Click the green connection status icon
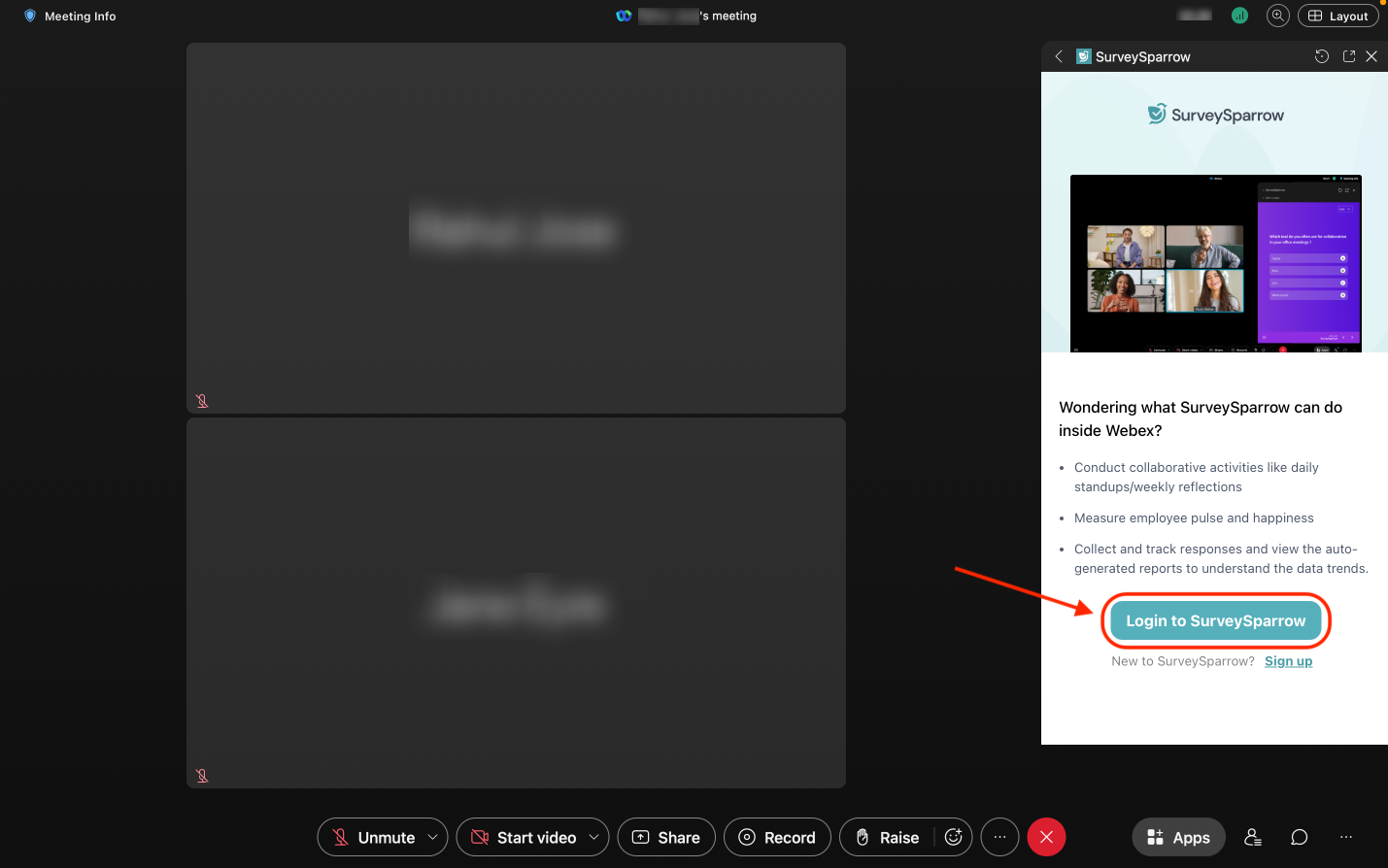Image resolution: width=1388 pixels, height=868 pixels. pyautogui.click(x=1239, y=16)
